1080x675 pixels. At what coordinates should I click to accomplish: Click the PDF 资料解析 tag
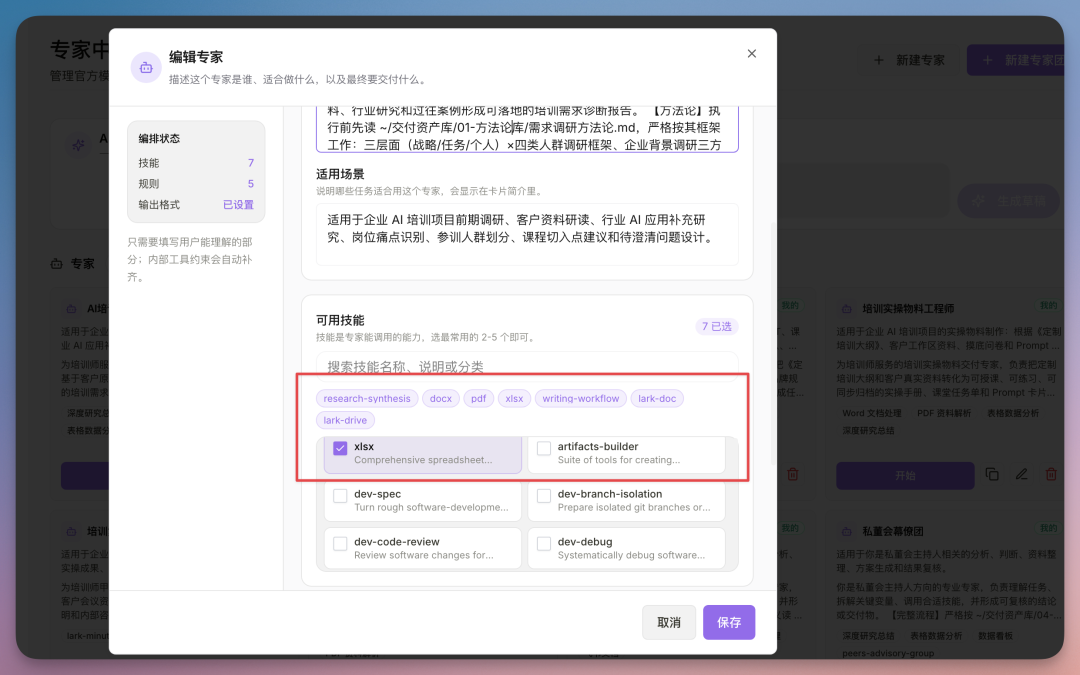click(944, 413)
